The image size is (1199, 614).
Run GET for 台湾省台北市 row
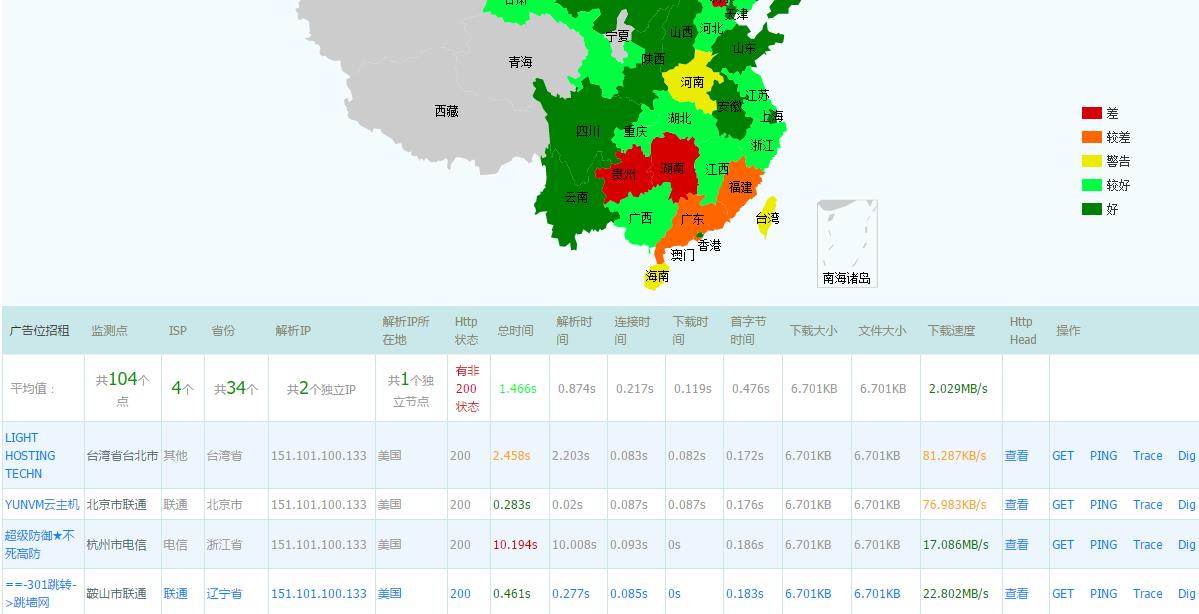point(1063,456)
